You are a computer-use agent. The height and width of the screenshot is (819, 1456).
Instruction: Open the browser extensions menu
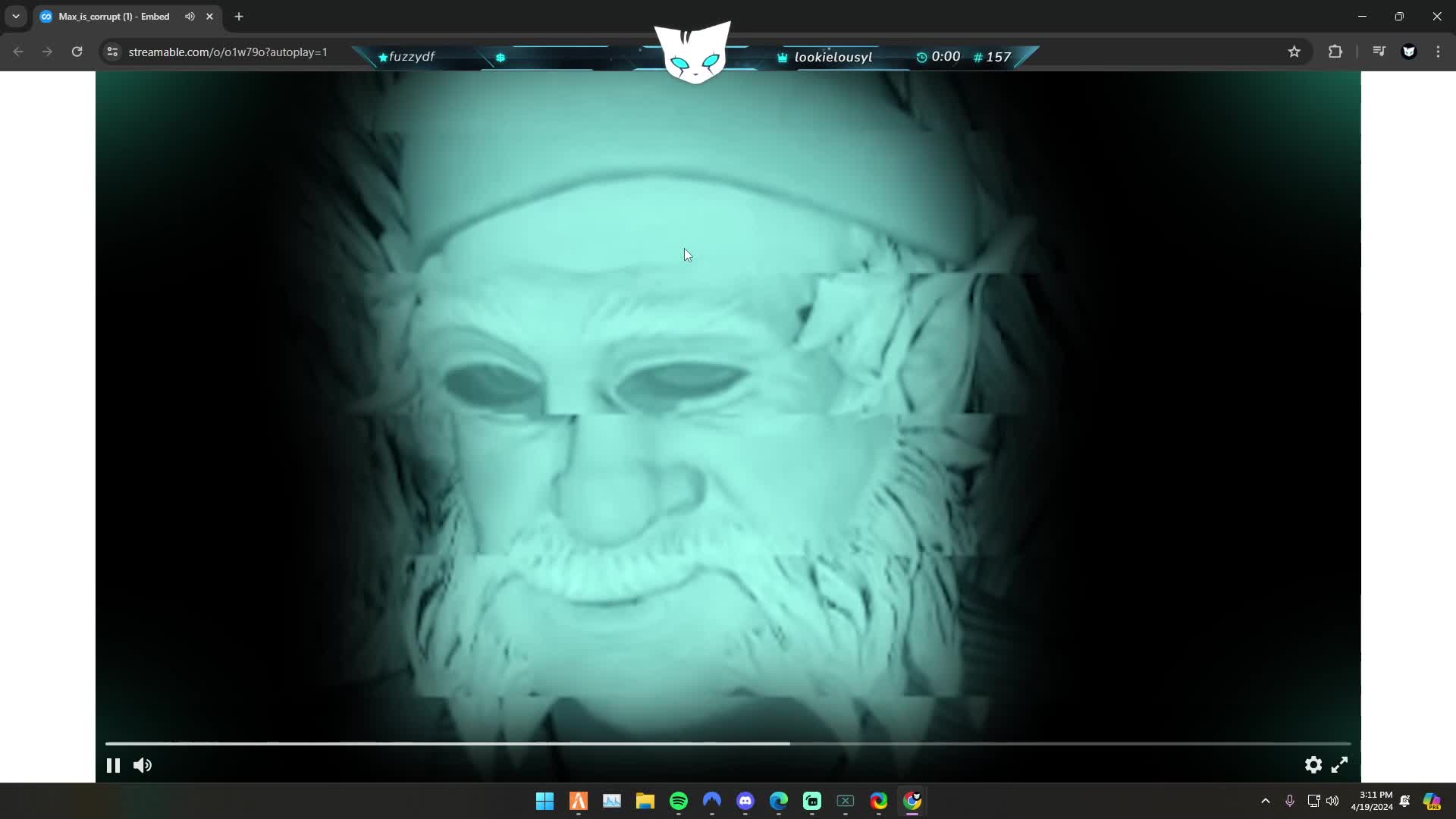[1335, 52]
